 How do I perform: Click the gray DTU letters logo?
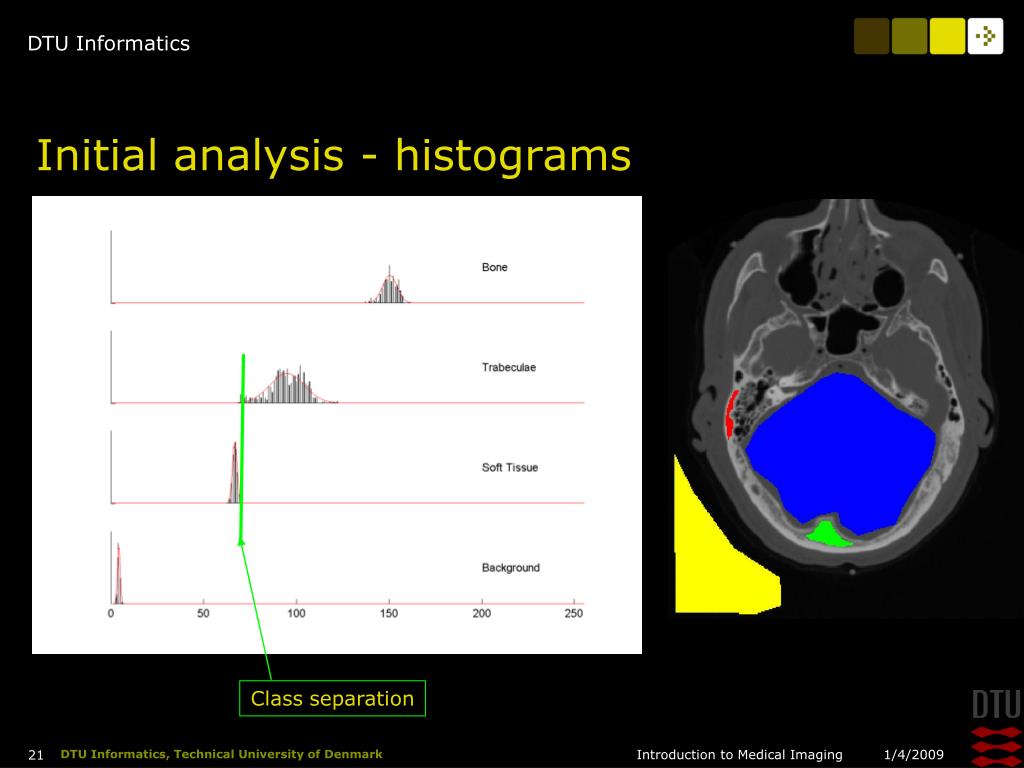997,705
